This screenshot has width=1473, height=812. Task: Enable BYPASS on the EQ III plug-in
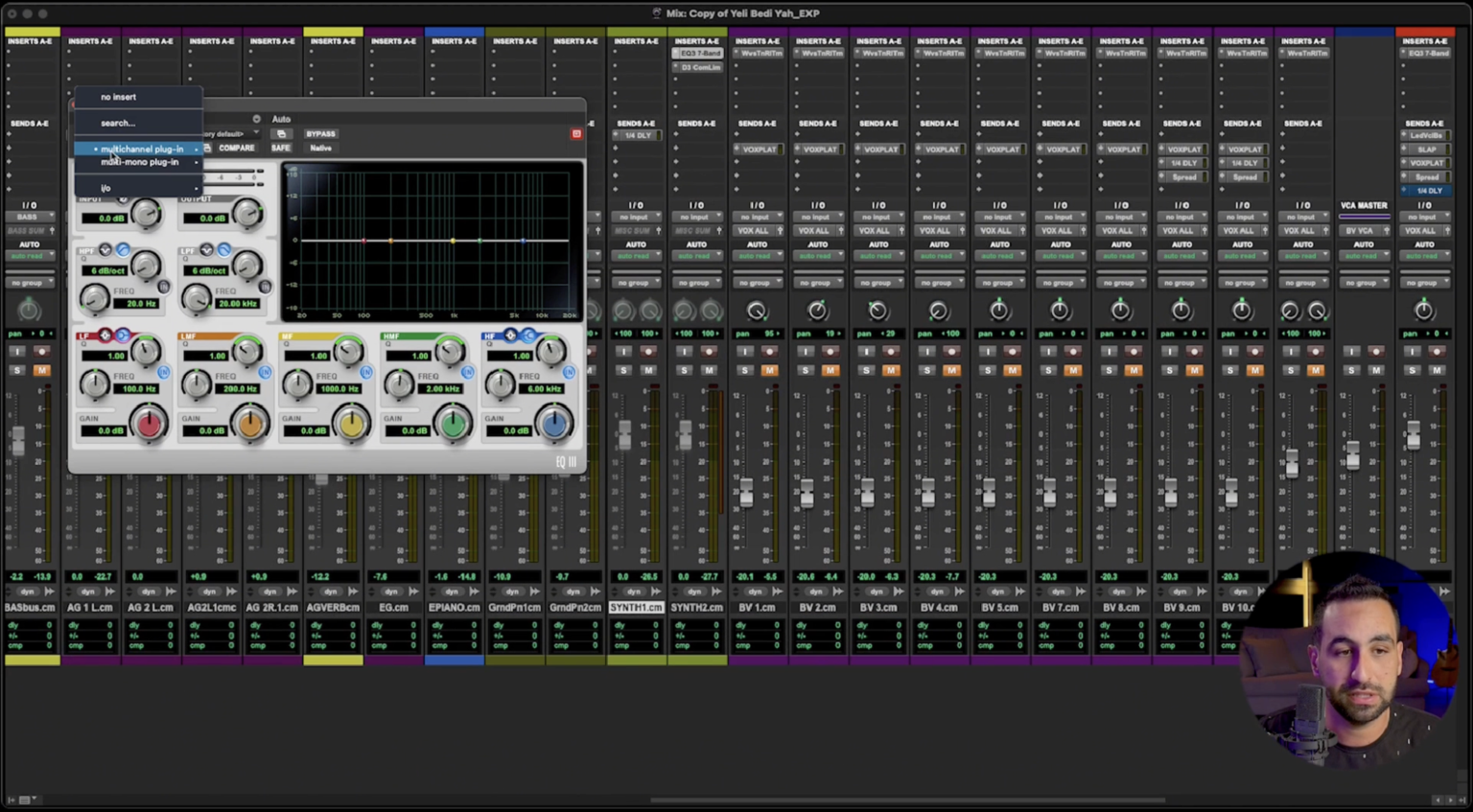tap(321, 134)
